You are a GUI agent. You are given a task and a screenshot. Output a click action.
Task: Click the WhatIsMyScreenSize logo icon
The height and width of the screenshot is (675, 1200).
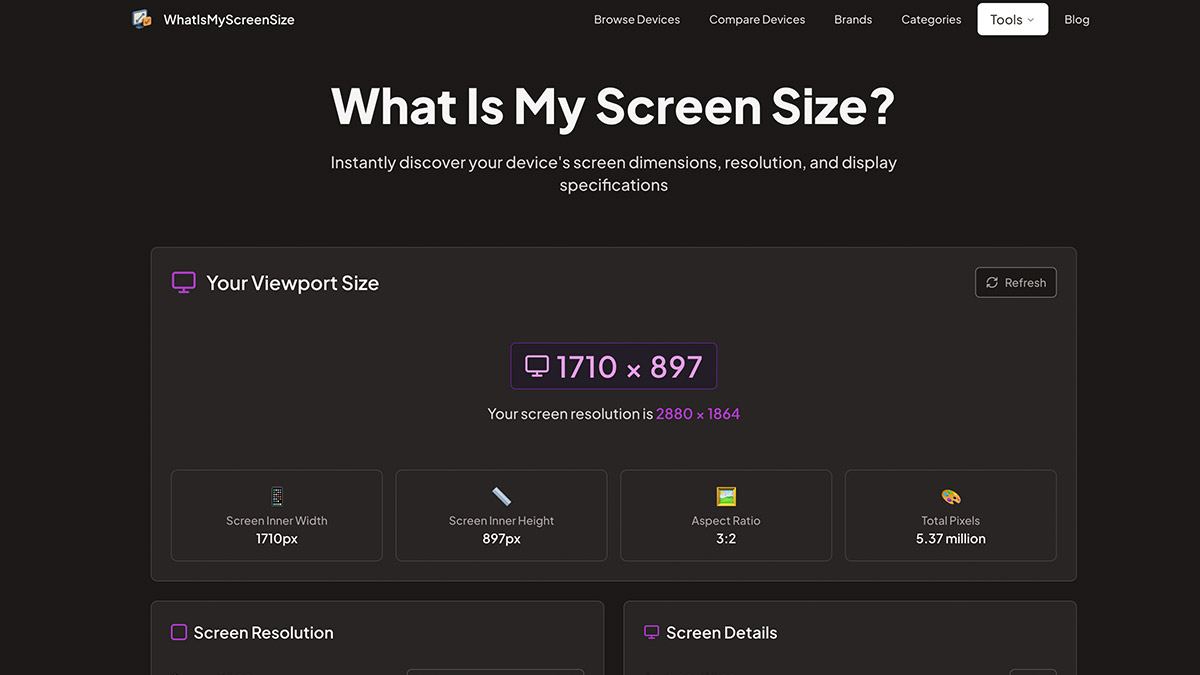(142, 19)
